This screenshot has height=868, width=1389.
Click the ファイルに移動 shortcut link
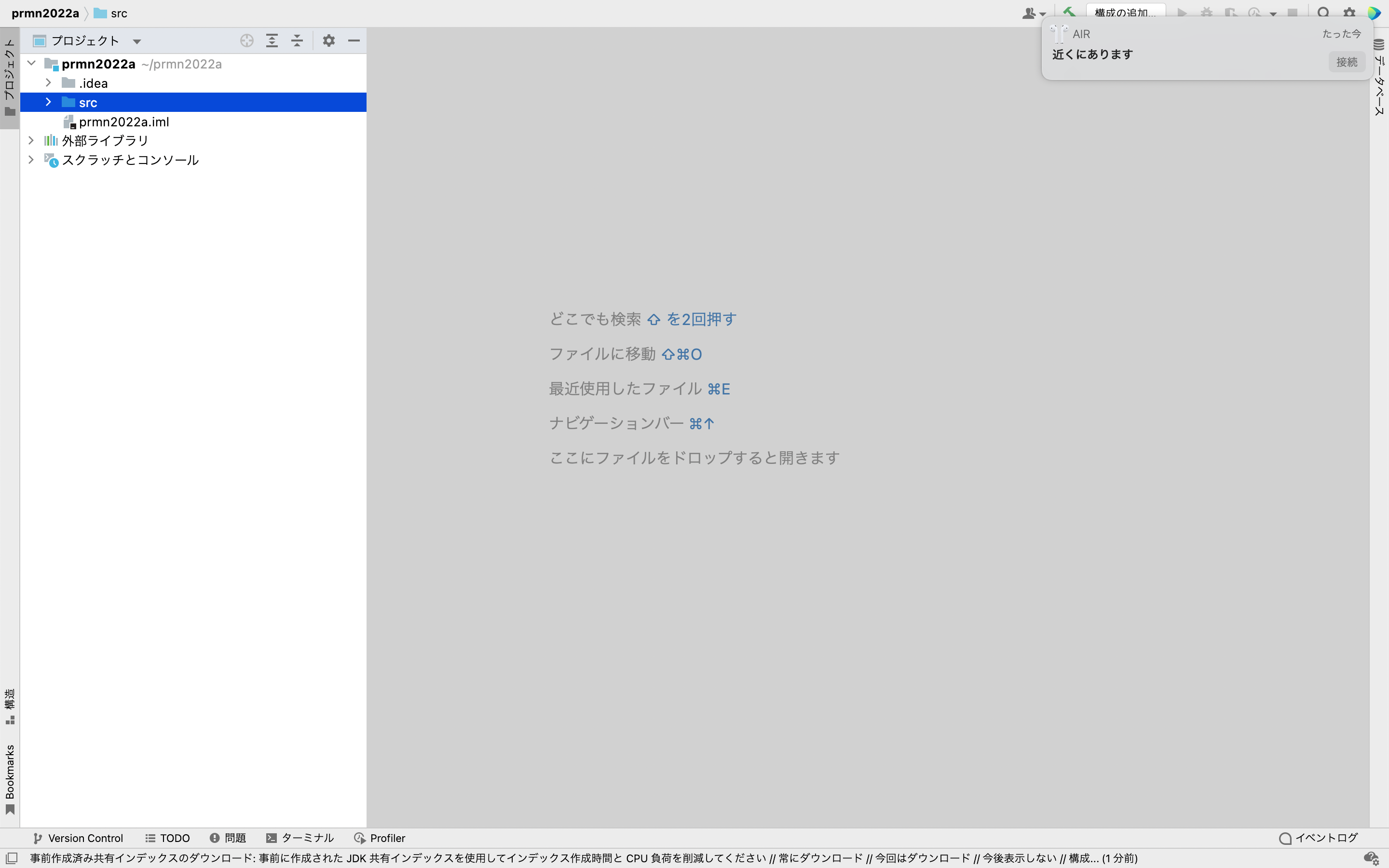tap(602, 353)
